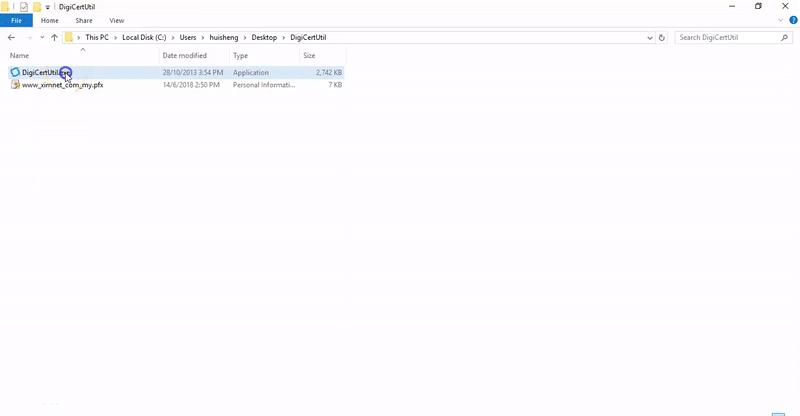Click the window system folder icon in title bar
This screenshot has height=416, width=800.
5,7
